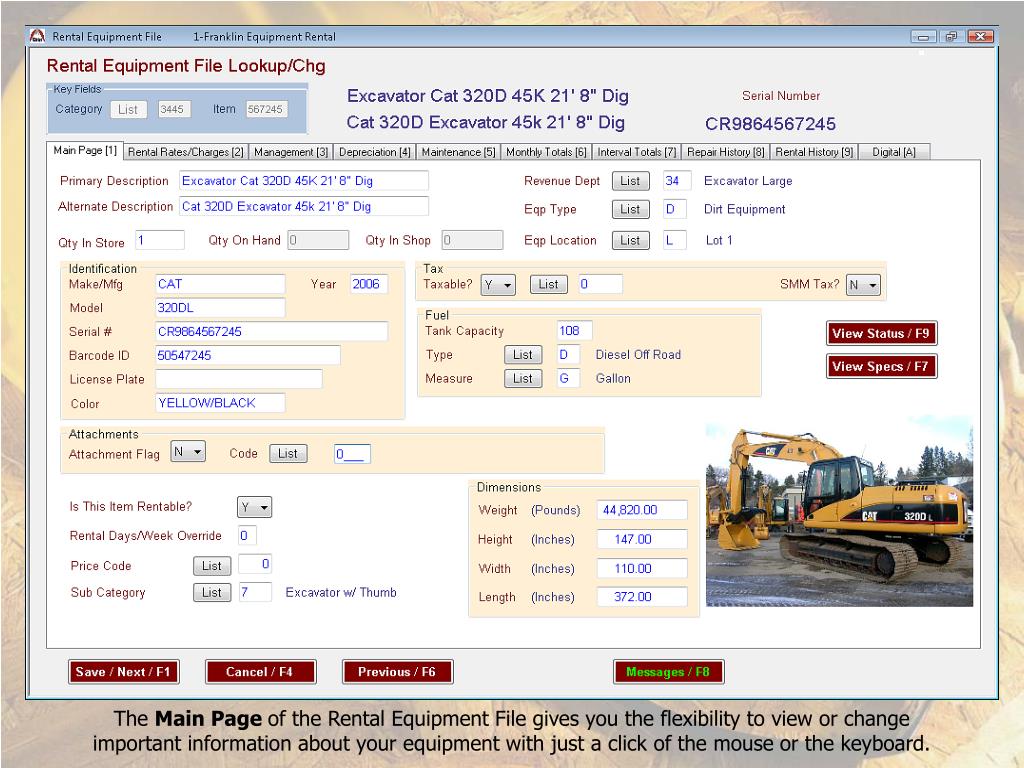The image size is (1024, 768).
Task: Click the Rental Days/Week Override field
Action: coord(247,536)
